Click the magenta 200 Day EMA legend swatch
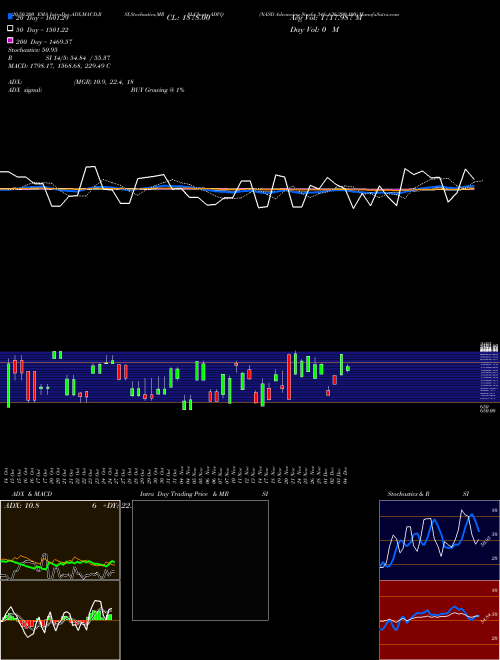This screenshot has width=500, height=660. (10, 41)
